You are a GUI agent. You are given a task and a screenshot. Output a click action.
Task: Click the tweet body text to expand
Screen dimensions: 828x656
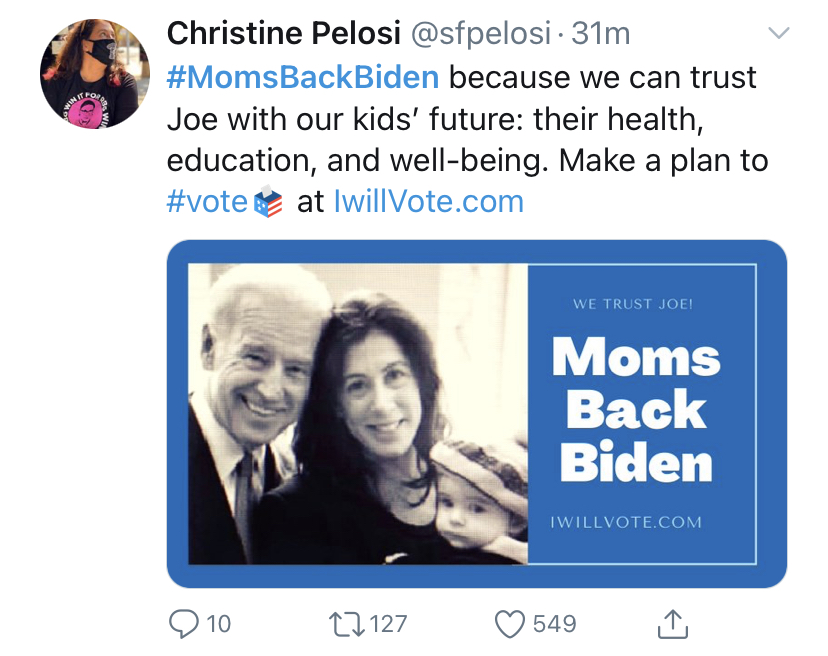pyautogui.click(x=467, y=139)
